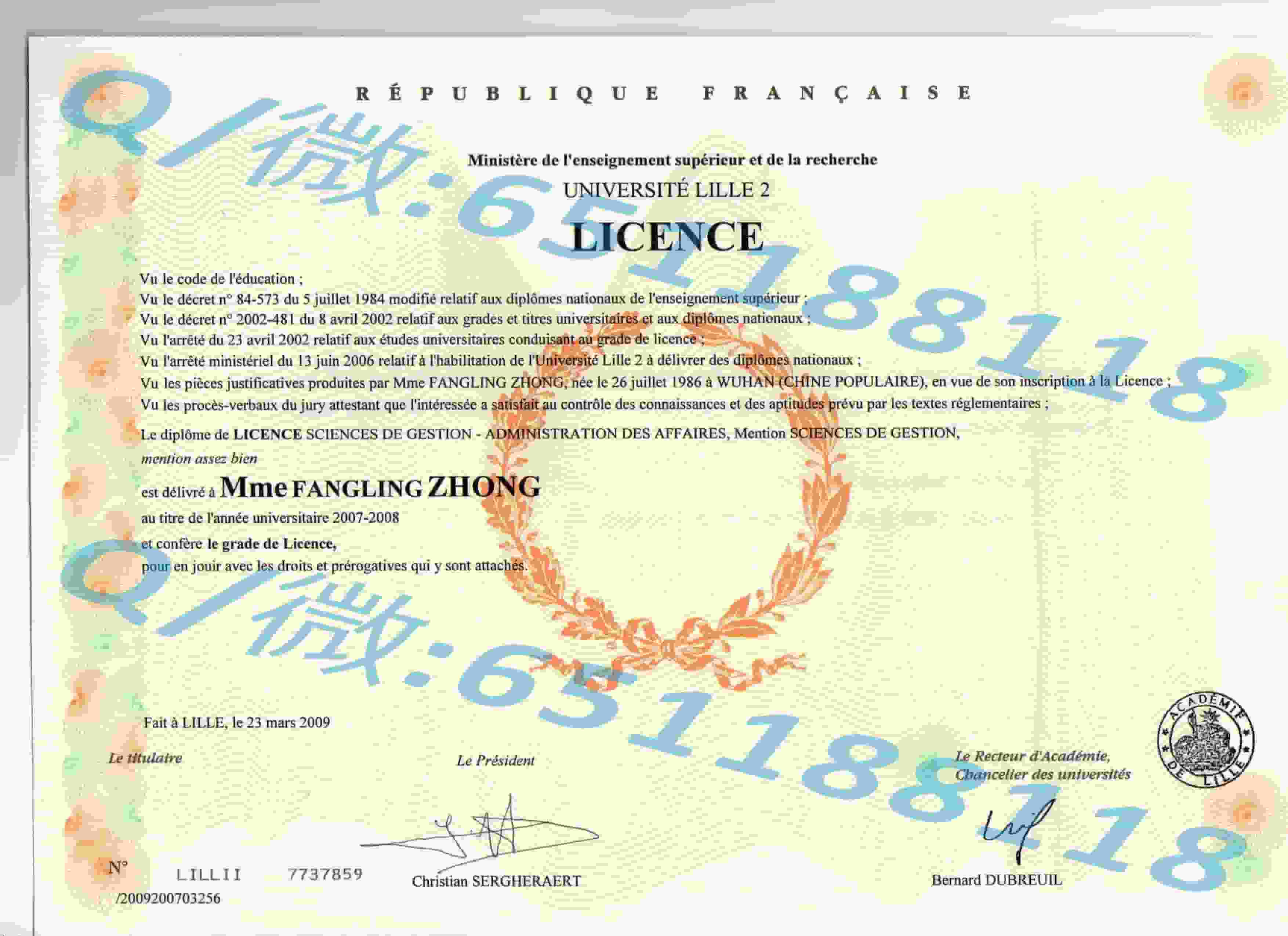Click the president's handwritten signature
This screenshot has width=1288, height=936.
(480, 832)
